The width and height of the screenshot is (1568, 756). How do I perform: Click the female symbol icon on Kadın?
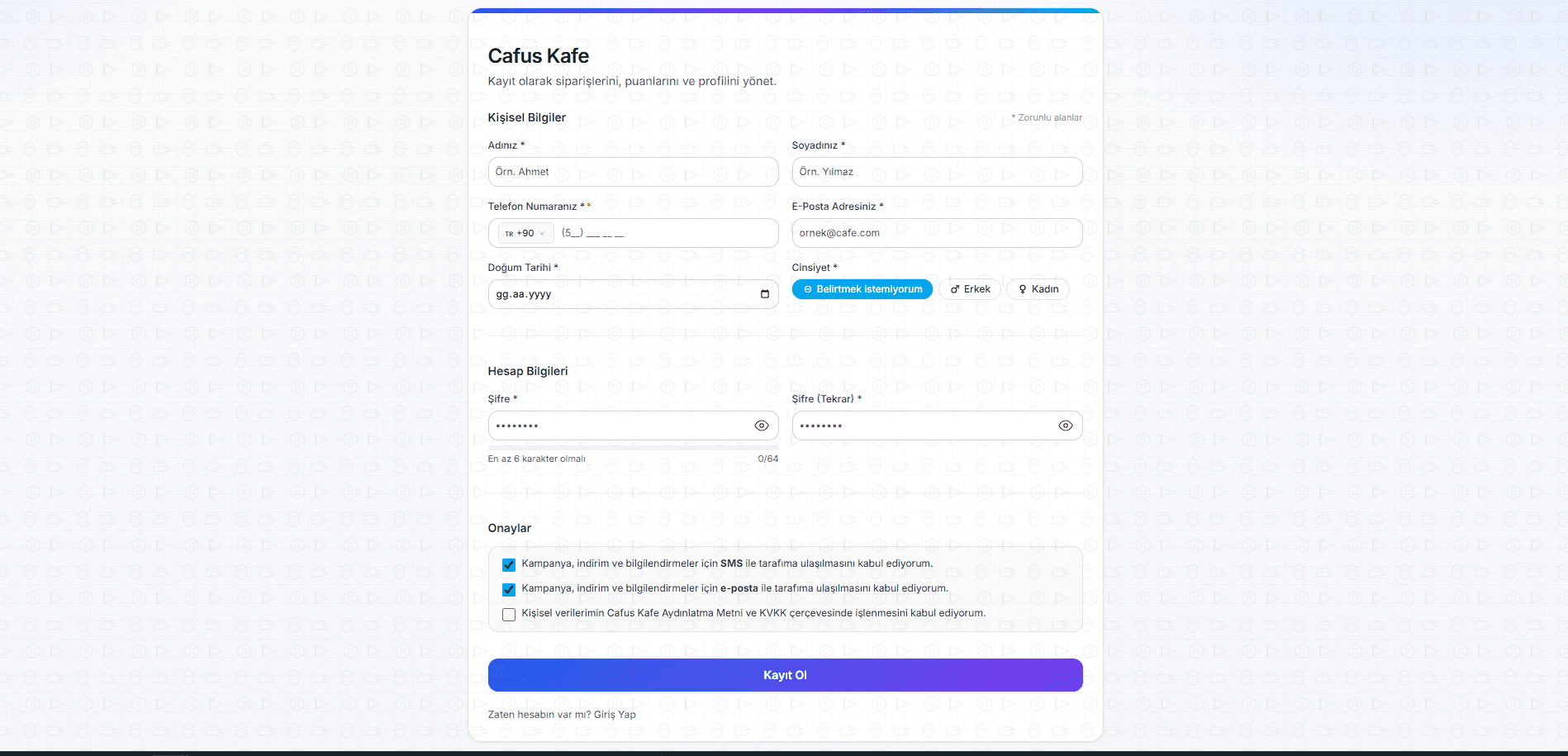[1023, 289]
